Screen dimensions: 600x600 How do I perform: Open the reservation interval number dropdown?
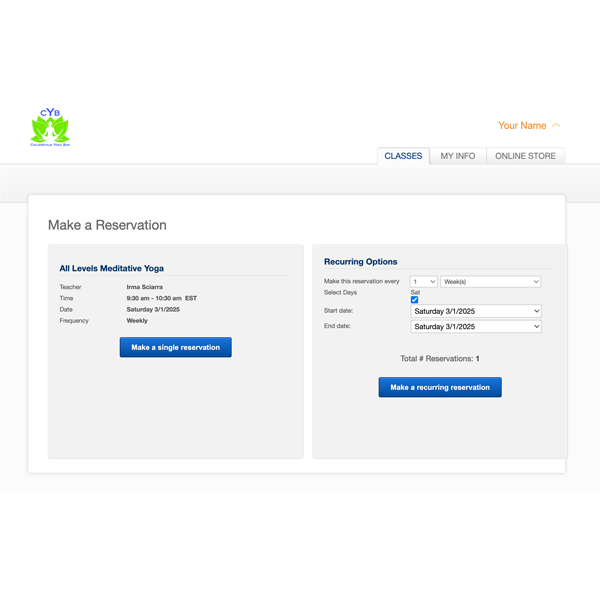pyautogui.click(x=423, y=282)
